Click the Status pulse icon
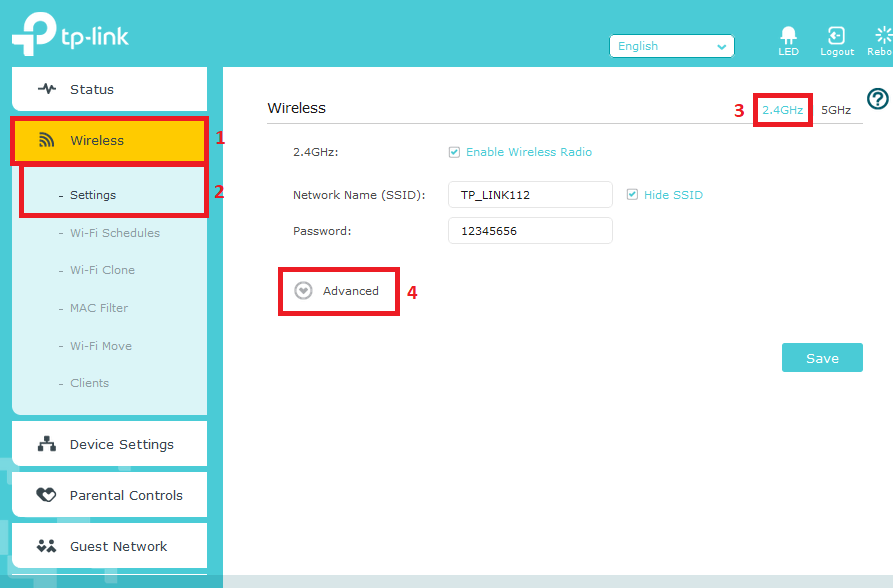 [x=47, y=89]
